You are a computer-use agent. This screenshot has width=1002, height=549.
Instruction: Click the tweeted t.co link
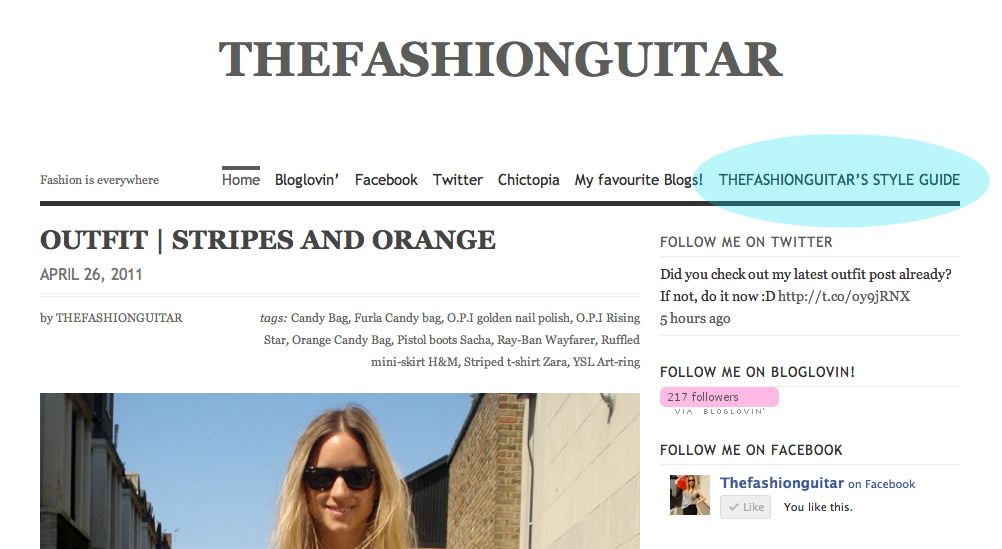point(844,296)
